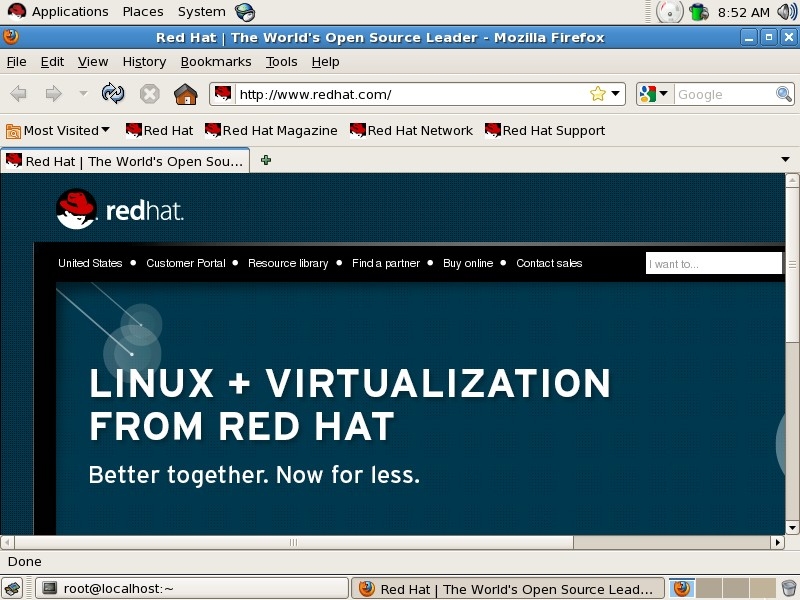Click the Find a partner link
Image resolution: width=800 pixels, height=600 pixels.
click(386, 263)
